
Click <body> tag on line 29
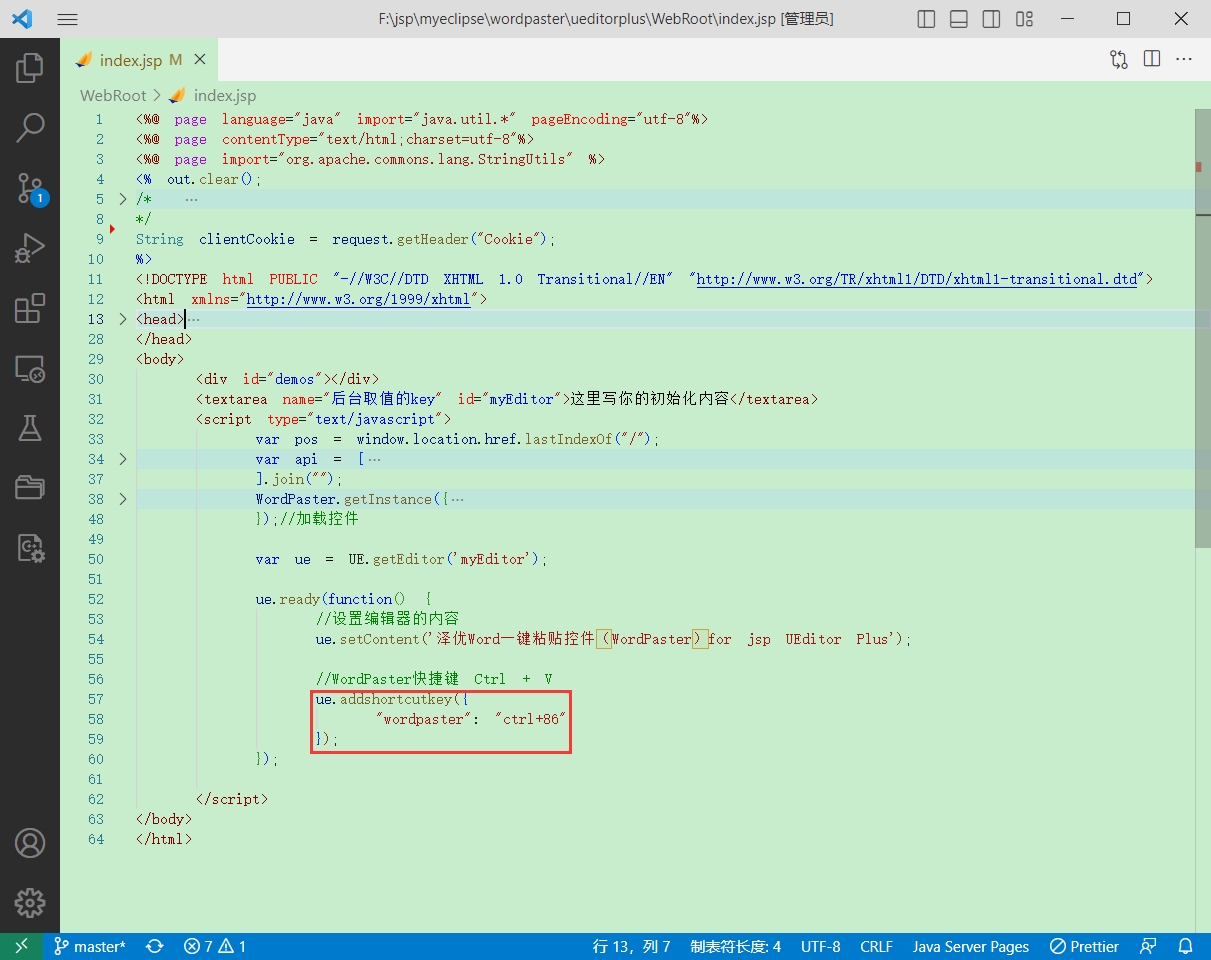tap(160, 359)
